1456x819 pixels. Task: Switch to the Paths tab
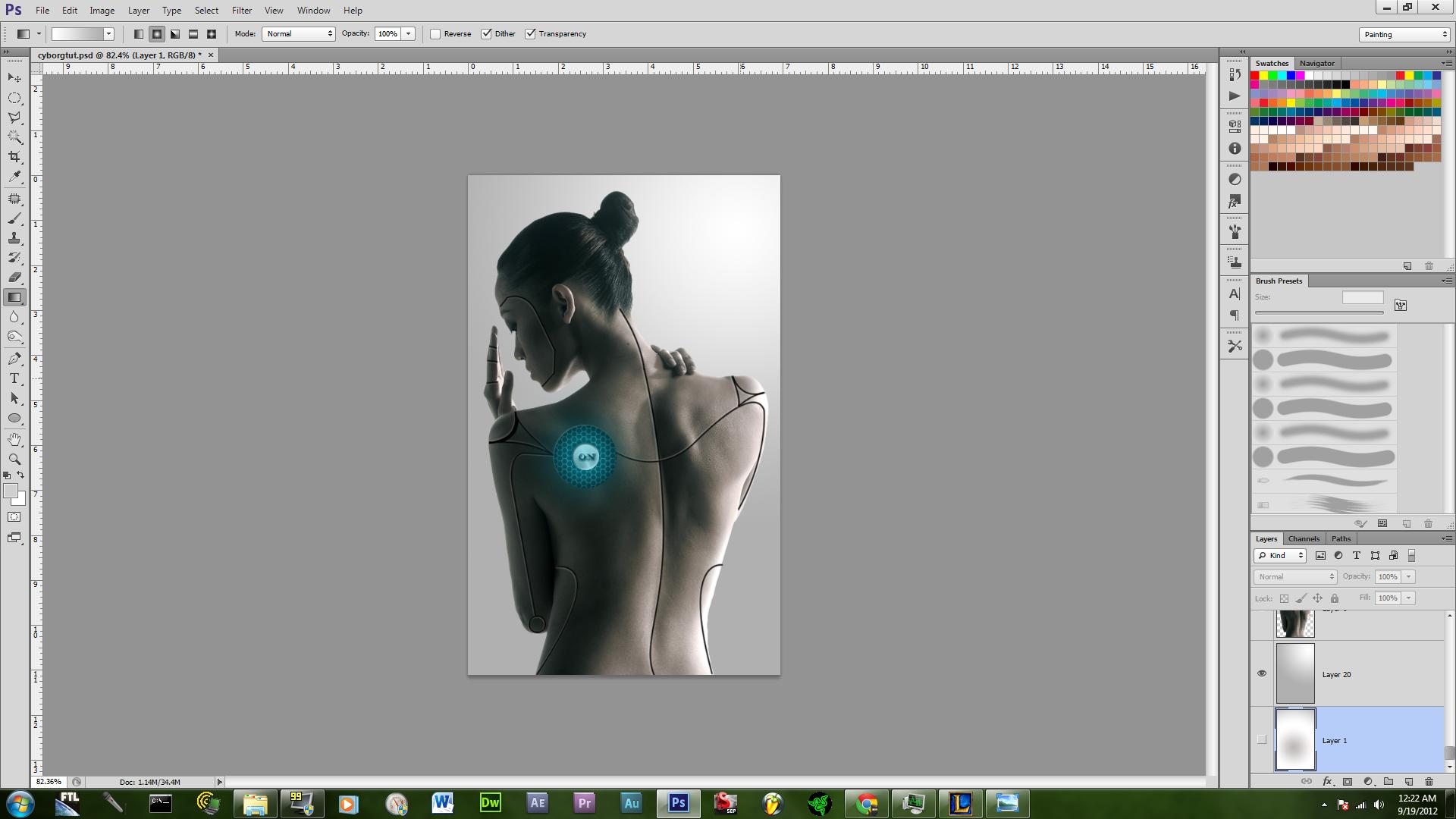pos(1341,539)
